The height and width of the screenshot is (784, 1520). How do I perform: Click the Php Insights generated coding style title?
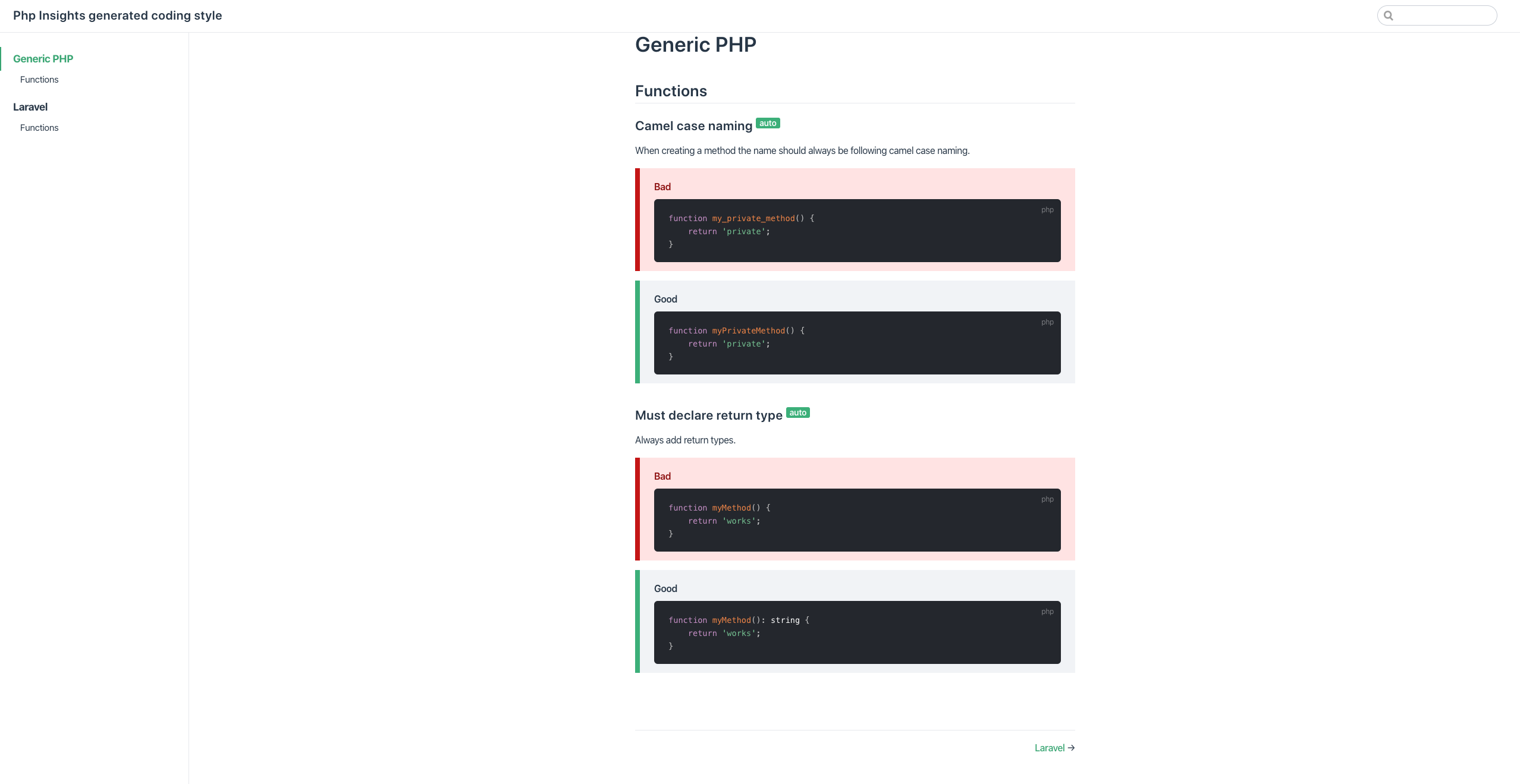pyautogui.click(x=118, y=15)
